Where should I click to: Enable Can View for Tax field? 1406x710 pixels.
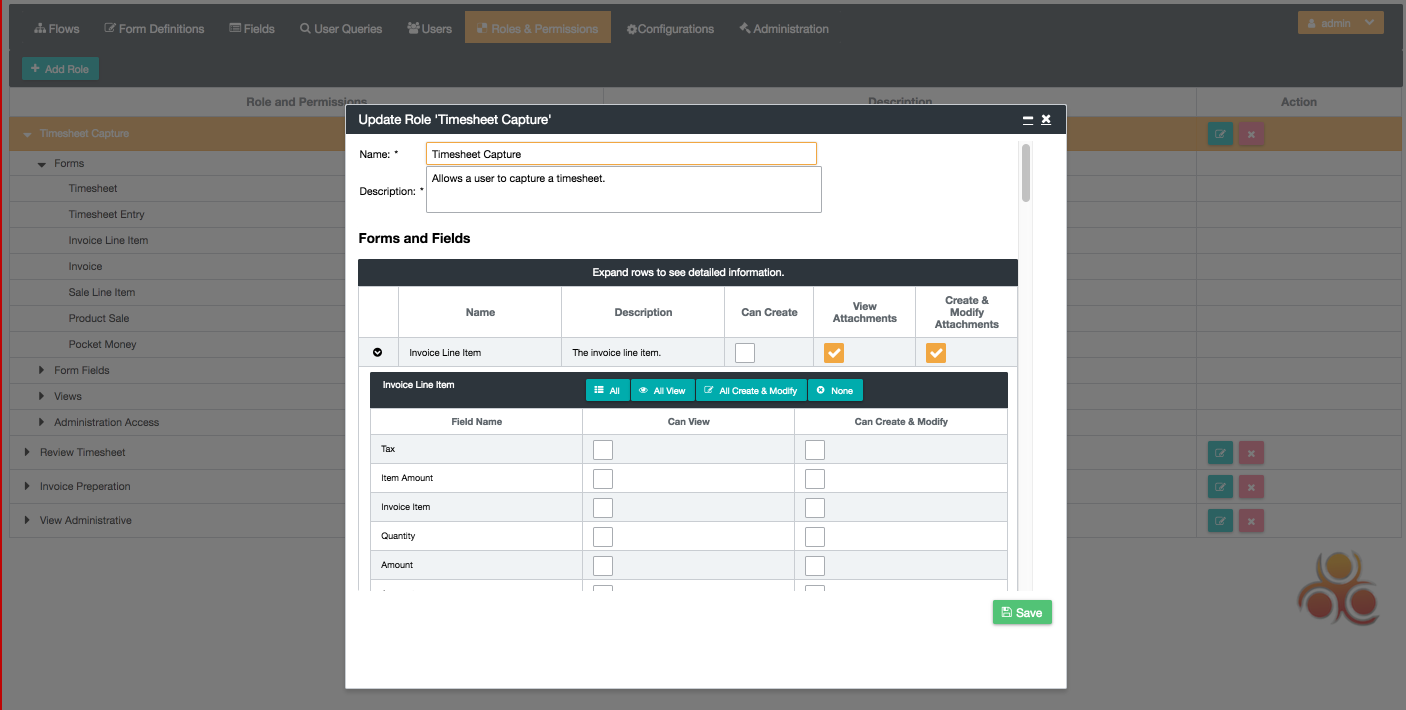[x=603, y=450]
